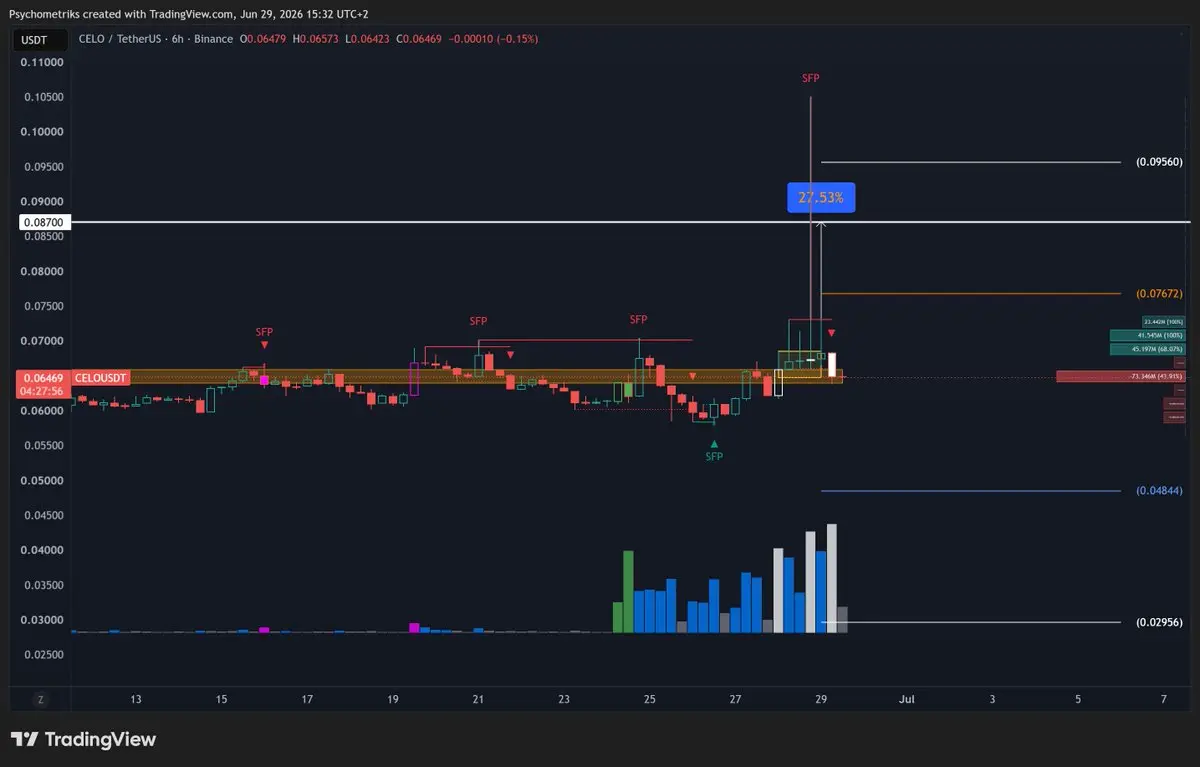This screenshot has width=1200, height=767.
Task: Click date 7 on time axis
Action: (1164, 700)
